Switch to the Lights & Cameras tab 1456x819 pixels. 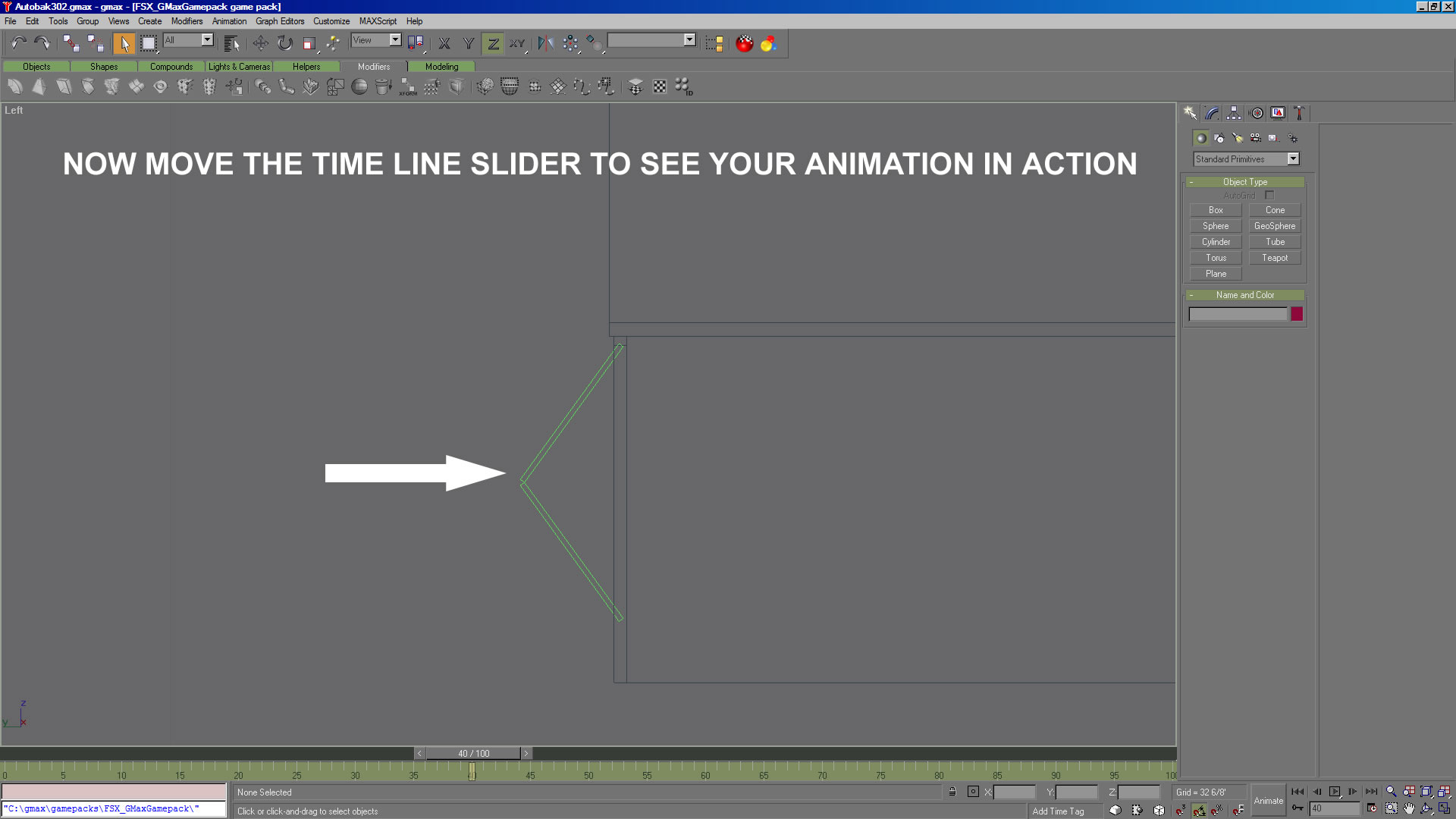point(239,67)
